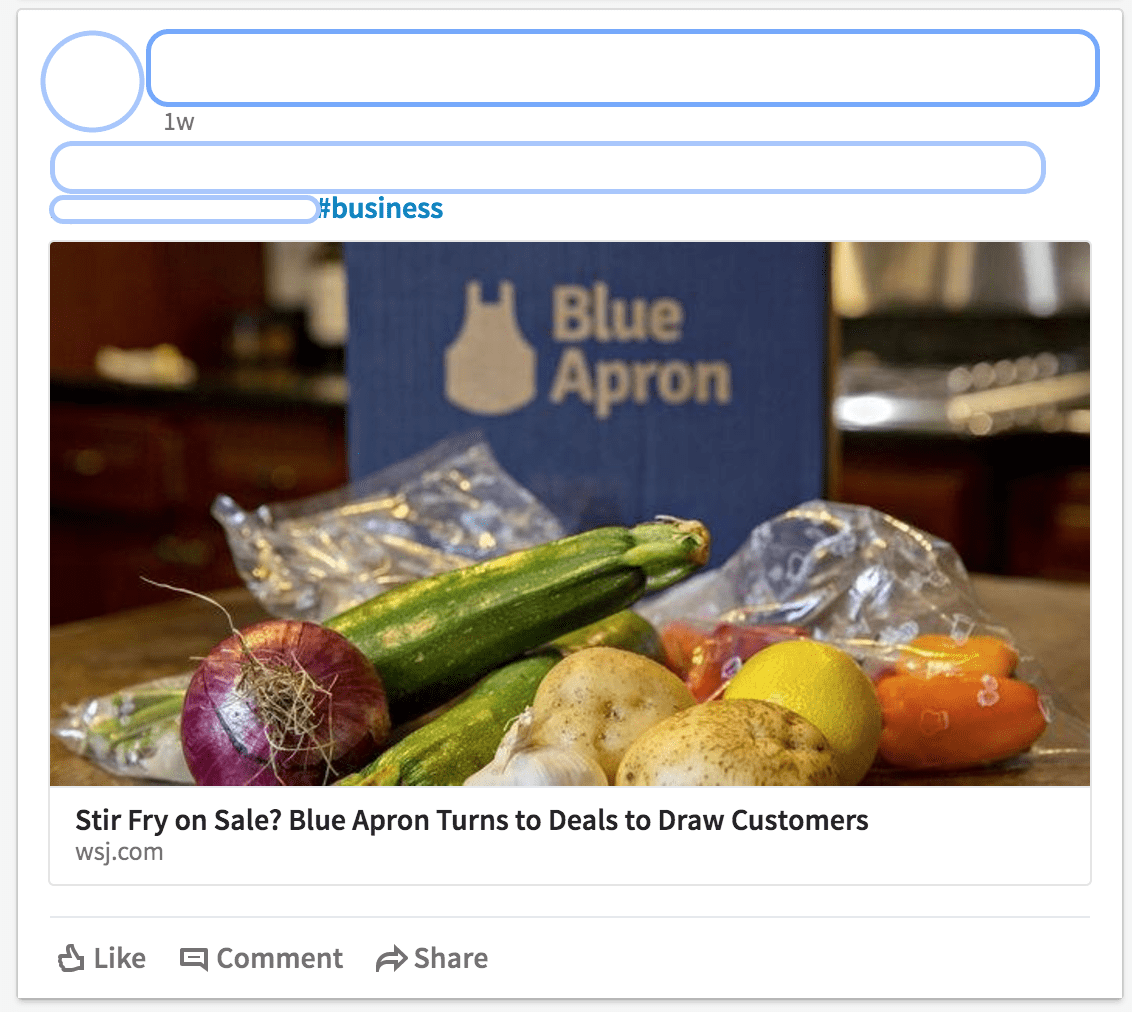Click the apron logo on the blue box
The width and height of the screenshot is (1132, 1012).
[x=490, y=348]
